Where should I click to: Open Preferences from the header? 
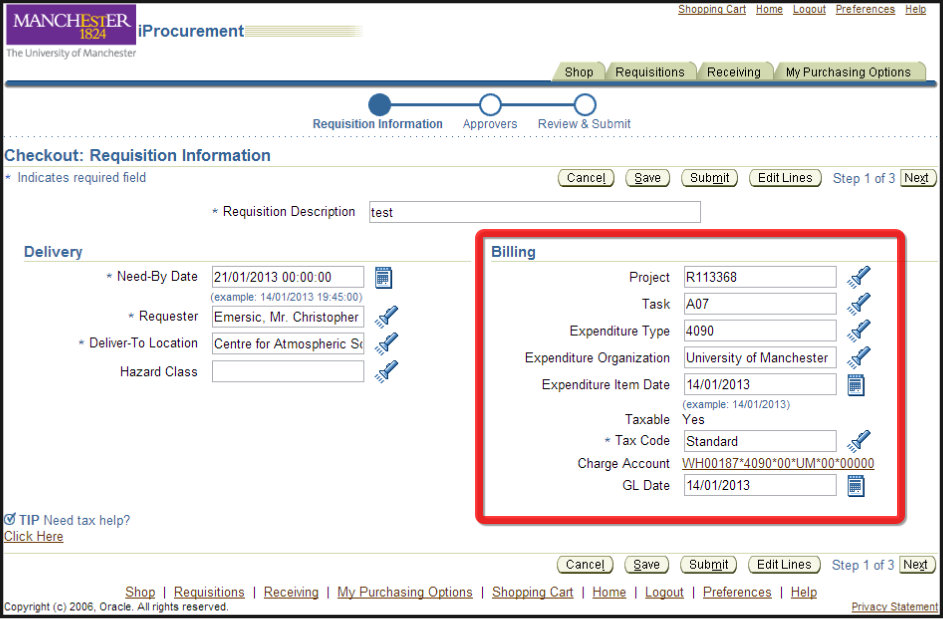tap(865, 10)
